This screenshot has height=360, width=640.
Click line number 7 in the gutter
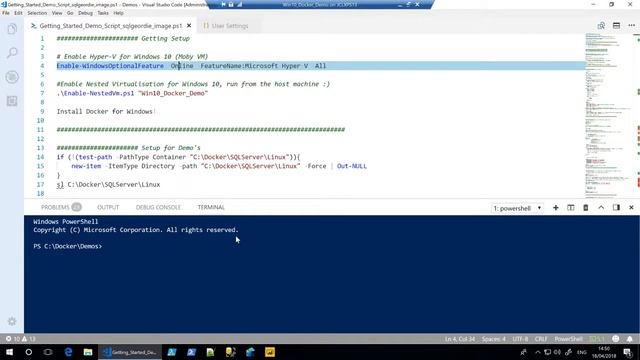42,93
